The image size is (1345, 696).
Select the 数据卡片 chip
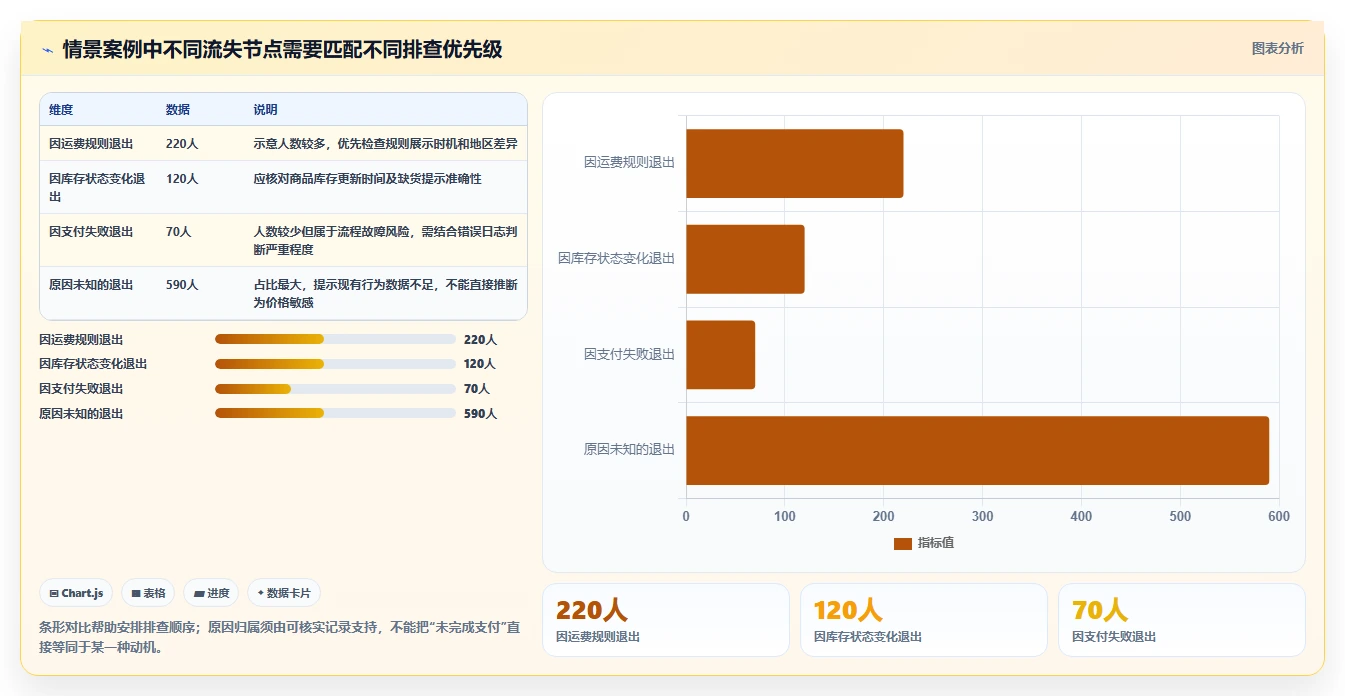tap(284, 593)
